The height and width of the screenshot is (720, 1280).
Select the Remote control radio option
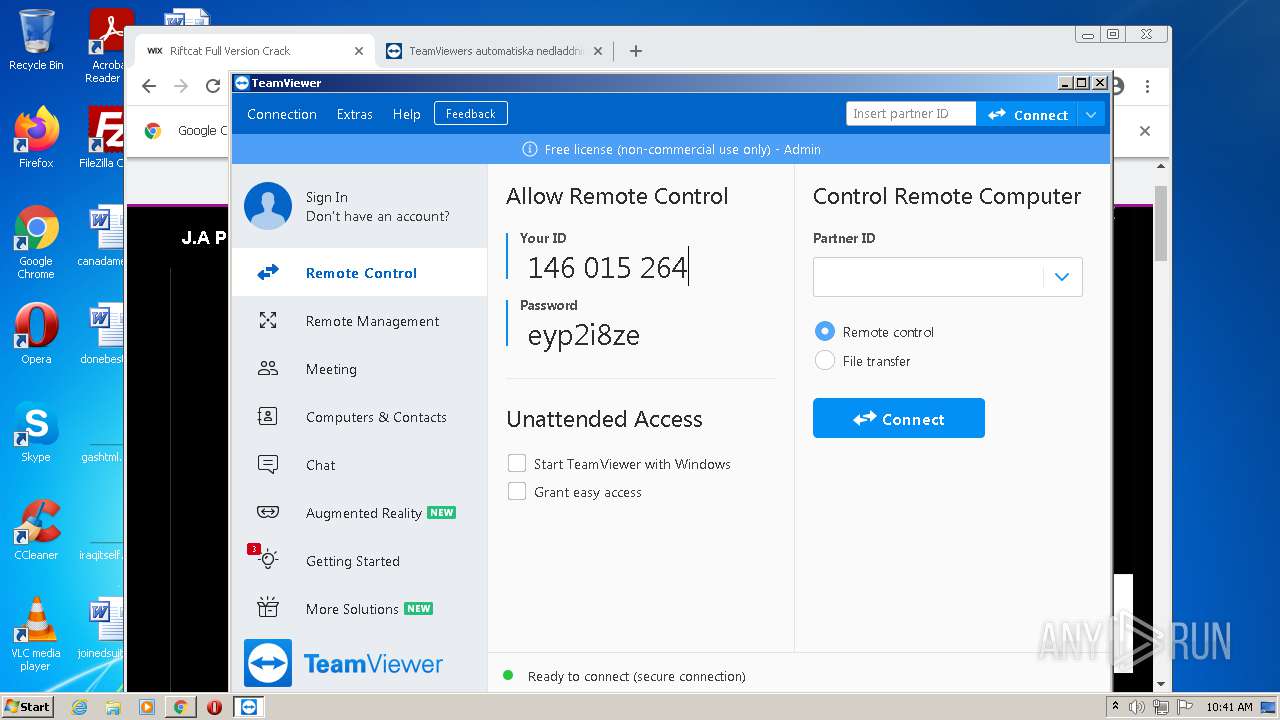coord(825,331)
